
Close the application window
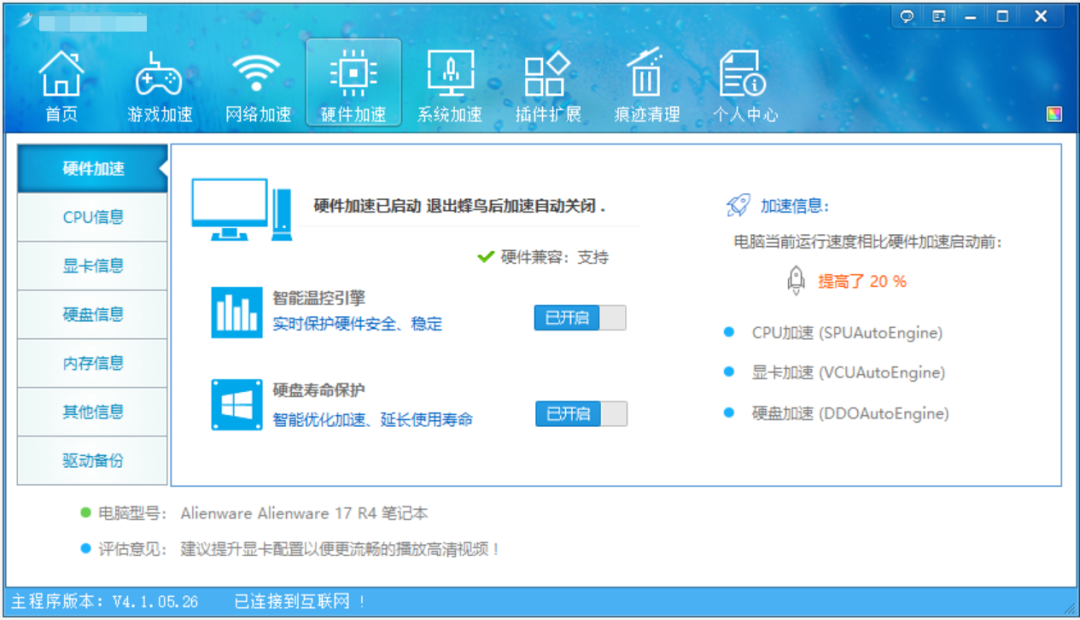click(x=1041, y=17)
